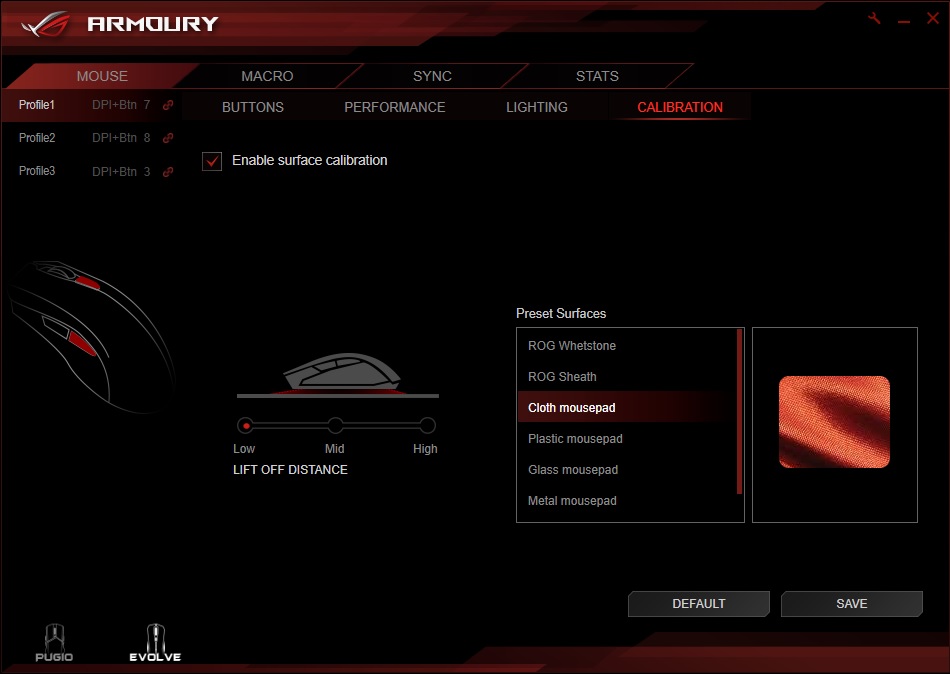Click the DEFAULT button
Image resolution: width=950 pixels, height=674 pixels.
pyautogui.click(x=699, y=604)
